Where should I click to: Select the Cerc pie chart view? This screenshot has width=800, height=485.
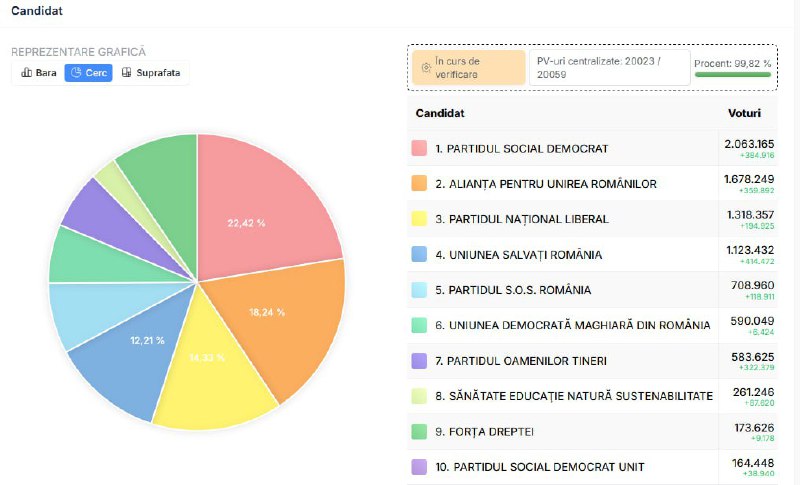(x=88, y=73)
